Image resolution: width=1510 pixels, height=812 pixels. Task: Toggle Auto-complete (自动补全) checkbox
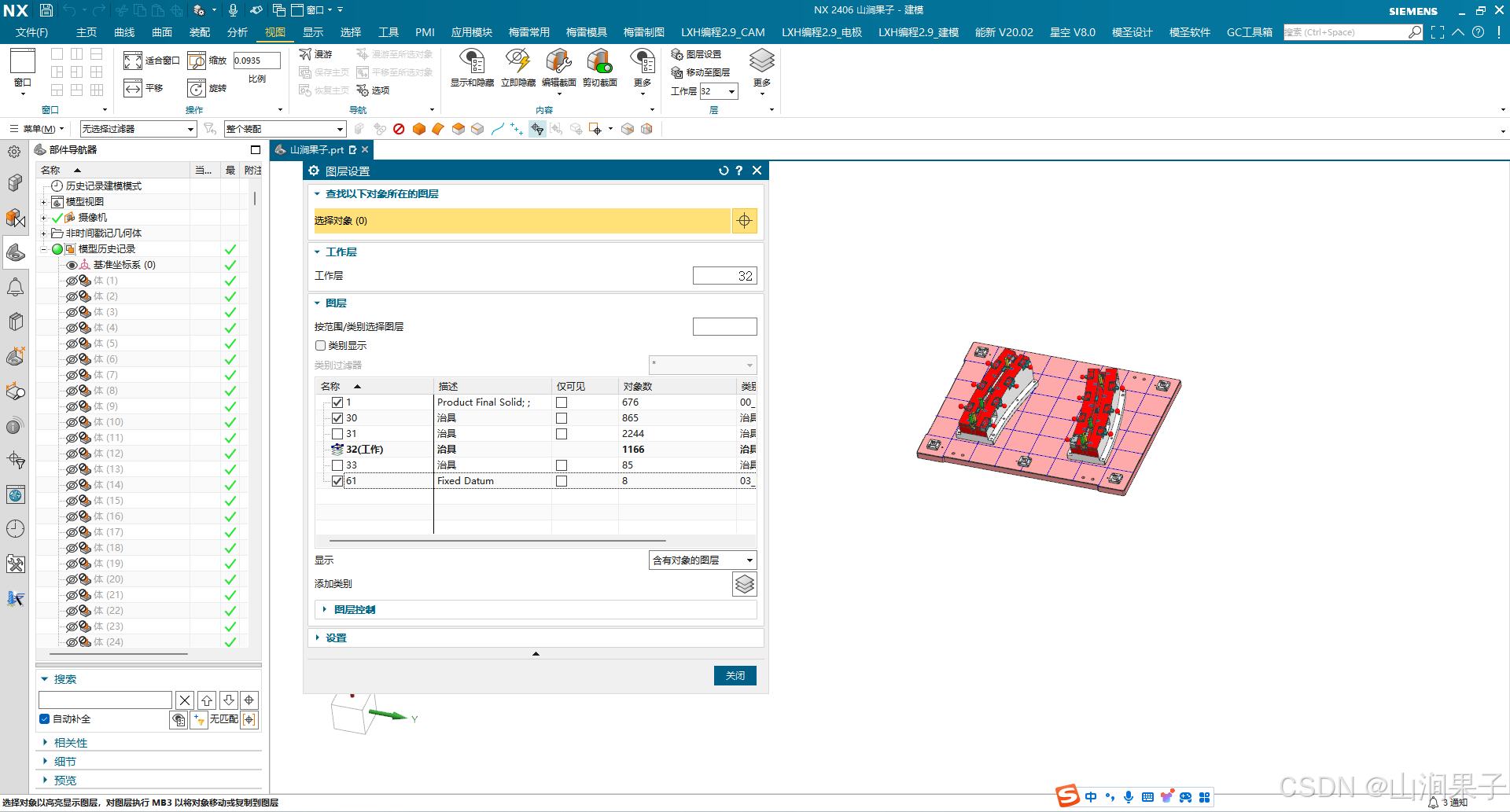click(x=45, y=719)
